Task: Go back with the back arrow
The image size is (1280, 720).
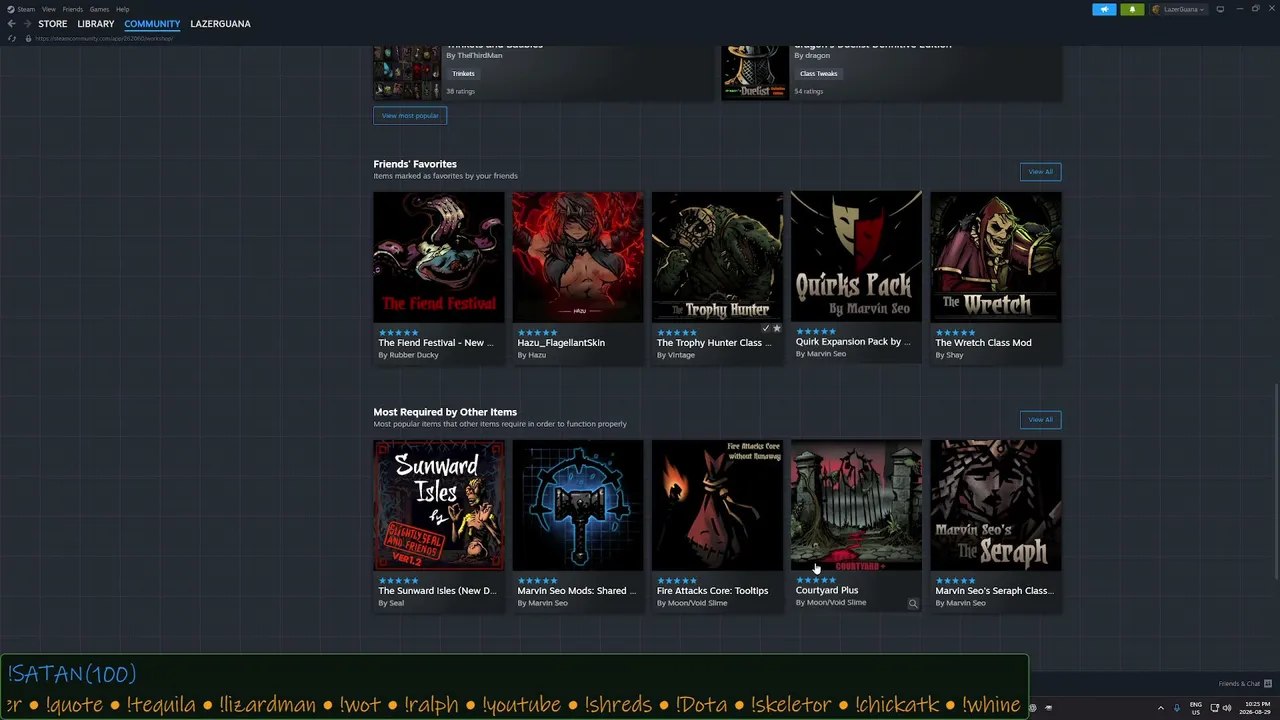Action: [12, 24]
